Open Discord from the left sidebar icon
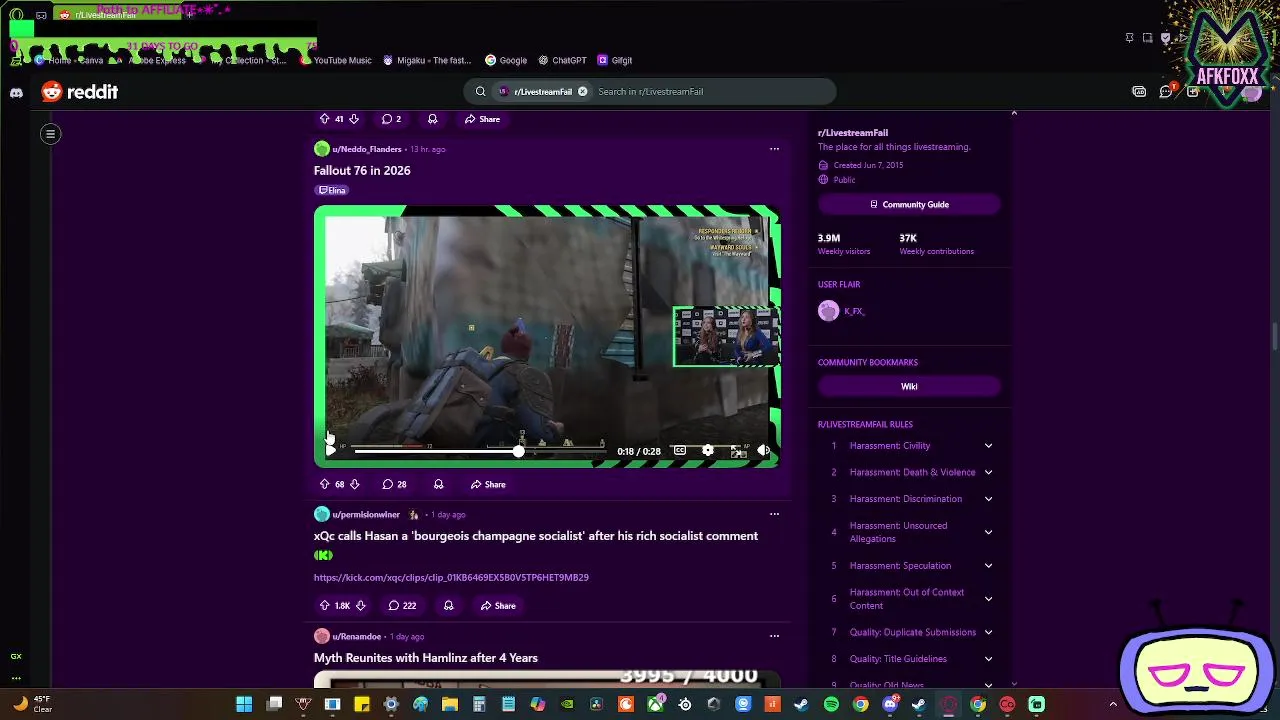 [x=16, y=92]
